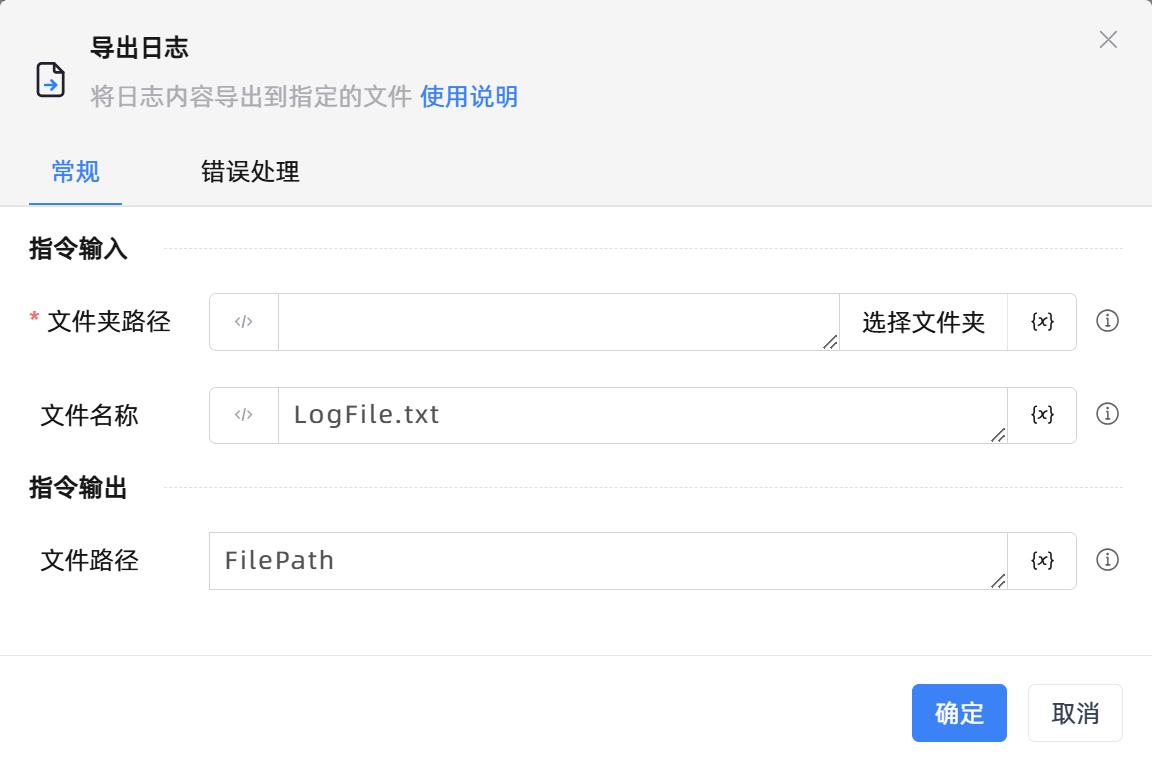
Task: Click resize handle of 文件夹路径 textbox
Action: coord(830,342)
